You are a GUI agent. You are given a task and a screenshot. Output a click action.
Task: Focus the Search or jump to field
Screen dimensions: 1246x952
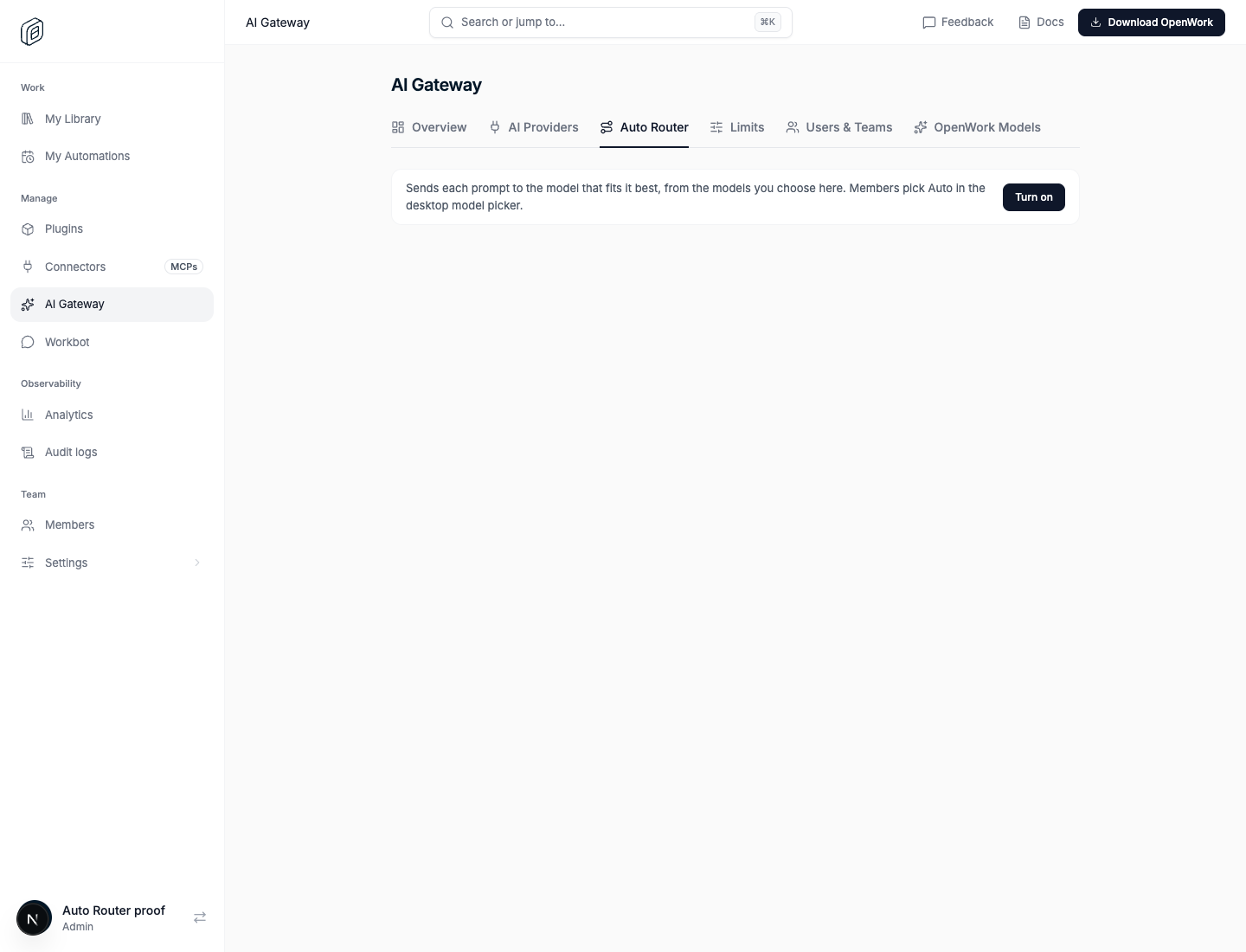click(x=611, y=23)
